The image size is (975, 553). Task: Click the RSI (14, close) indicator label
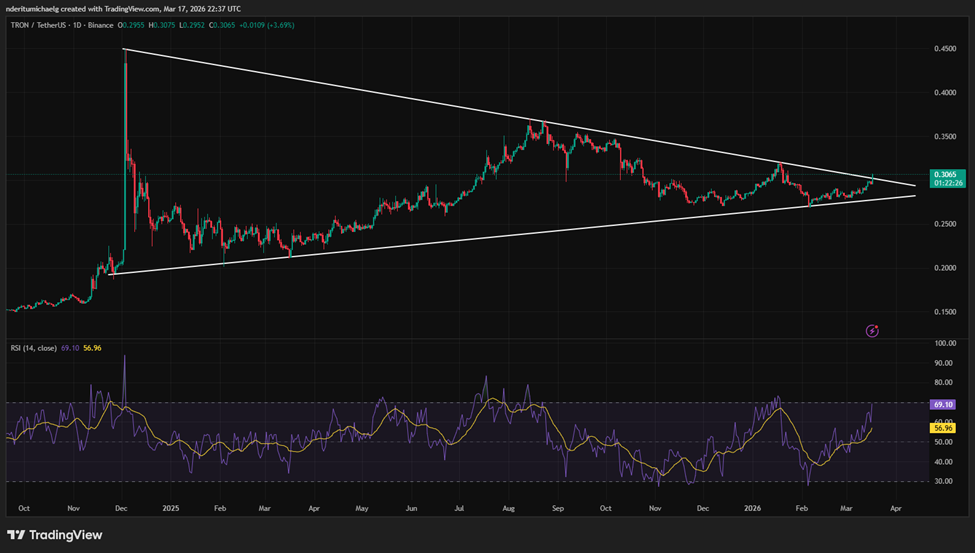(x=32, y=349)
